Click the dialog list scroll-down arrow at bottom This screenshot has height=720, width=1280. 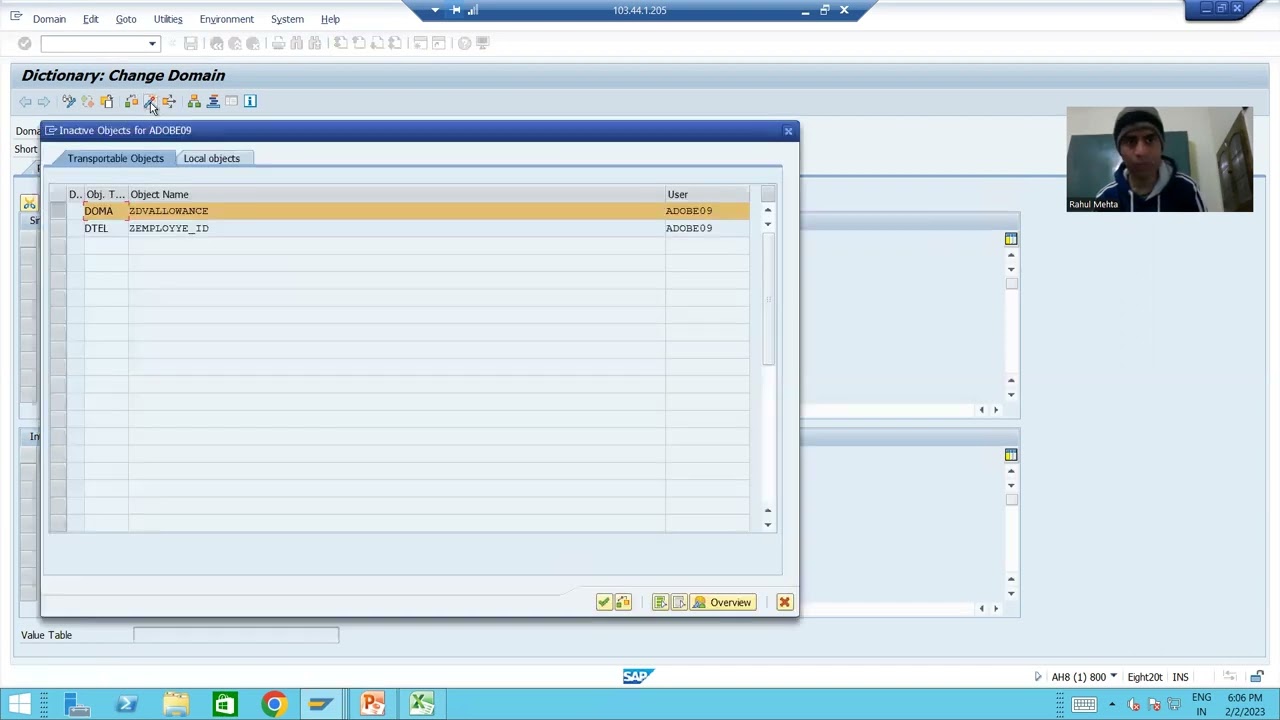[x=768, y=525]
